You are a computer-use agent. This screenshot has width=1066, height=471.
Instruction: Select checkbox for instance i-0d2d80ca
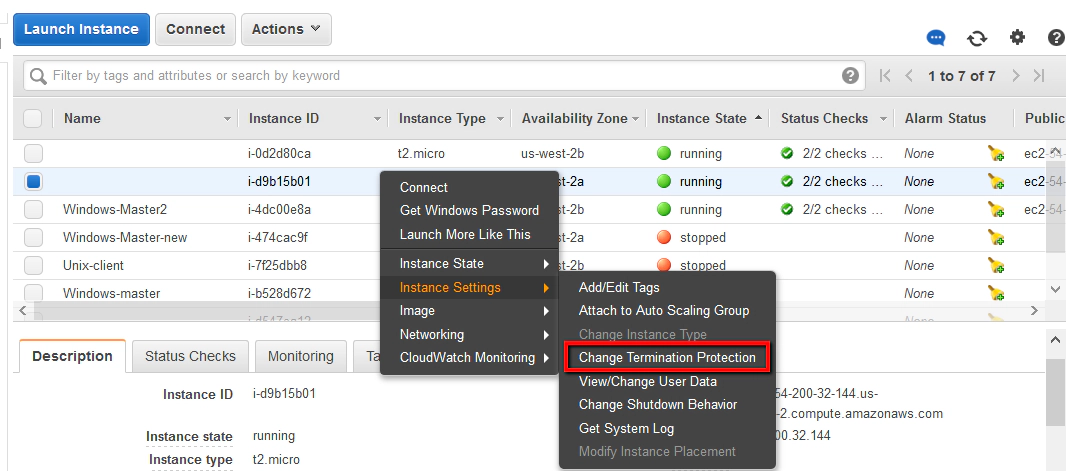click(x=33, y=154)
